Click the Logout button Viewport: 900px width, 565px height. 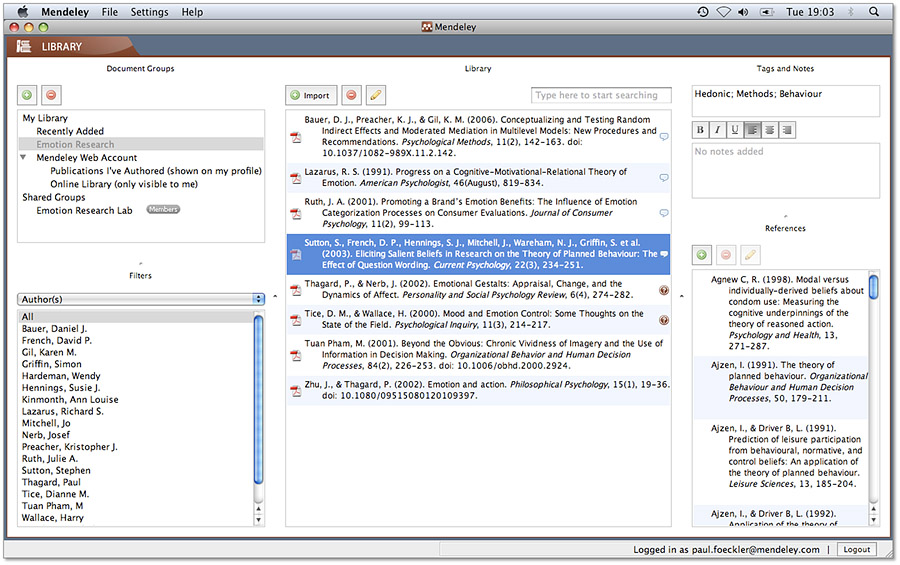point(856,549)
